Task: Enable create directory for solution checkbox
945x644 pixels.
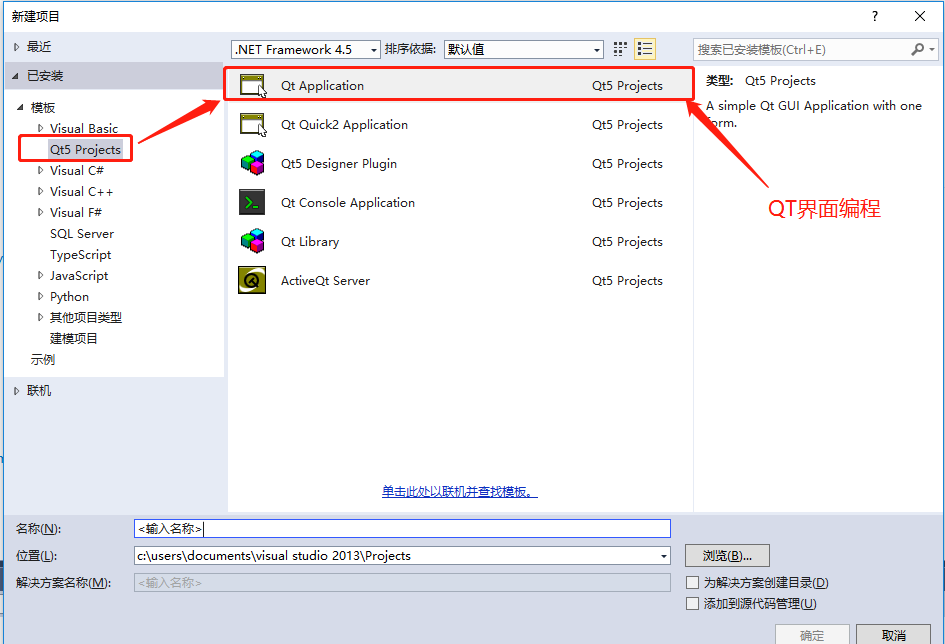Action: 692,583
